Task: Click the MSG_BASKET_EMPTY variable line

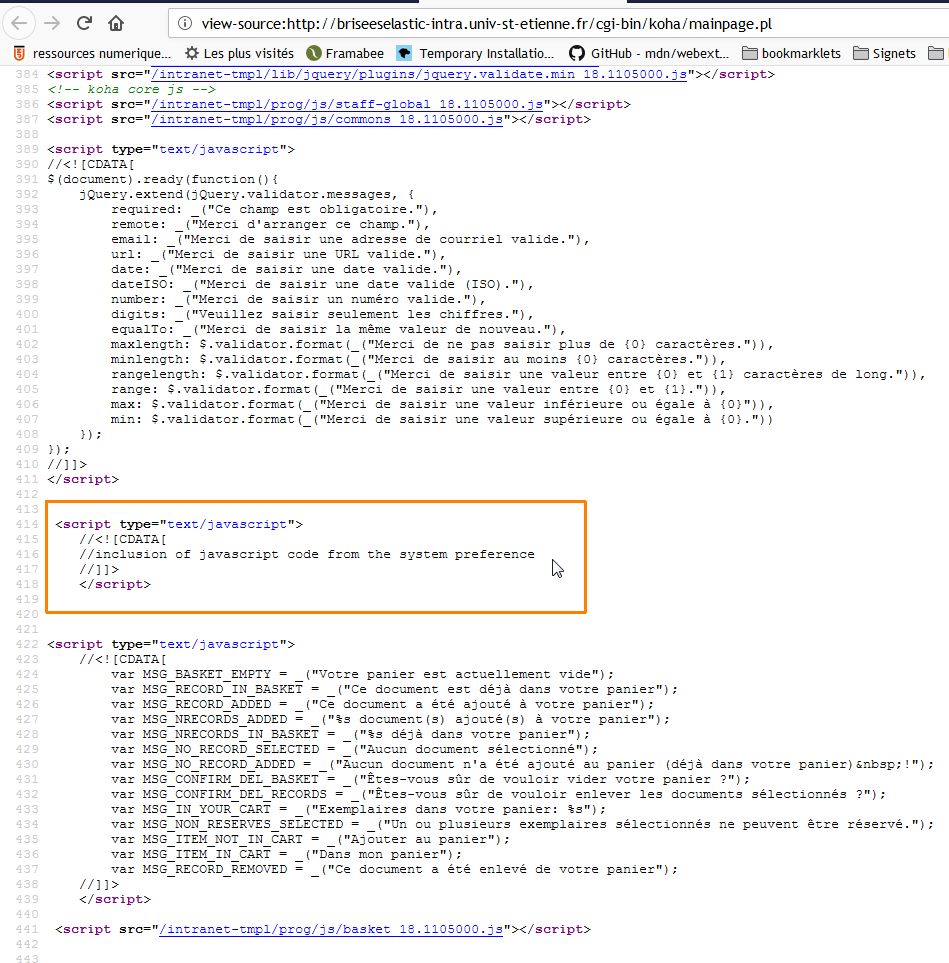Action: (362, 674)
